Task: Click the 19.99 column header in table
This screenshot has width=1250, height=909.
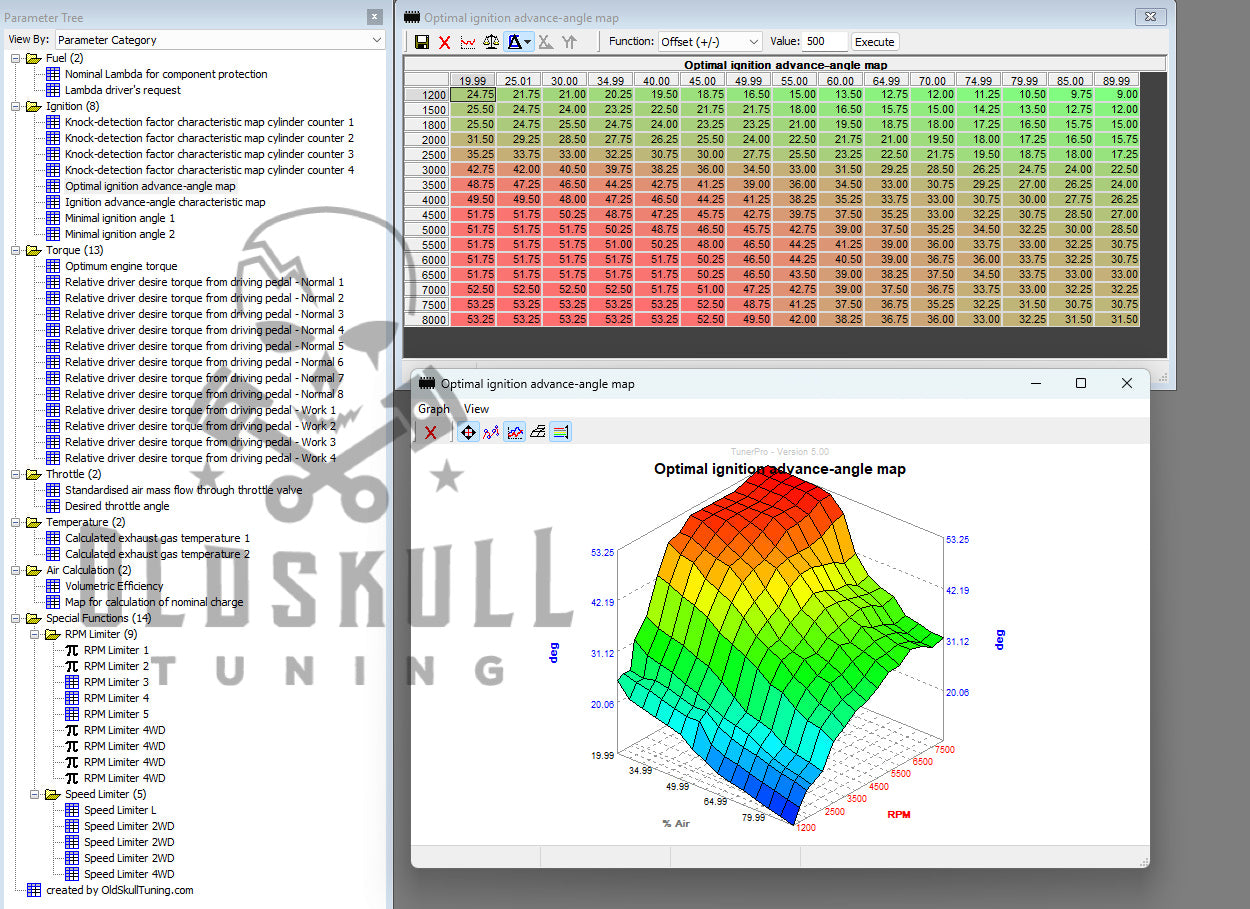Action: click(472, 80)
